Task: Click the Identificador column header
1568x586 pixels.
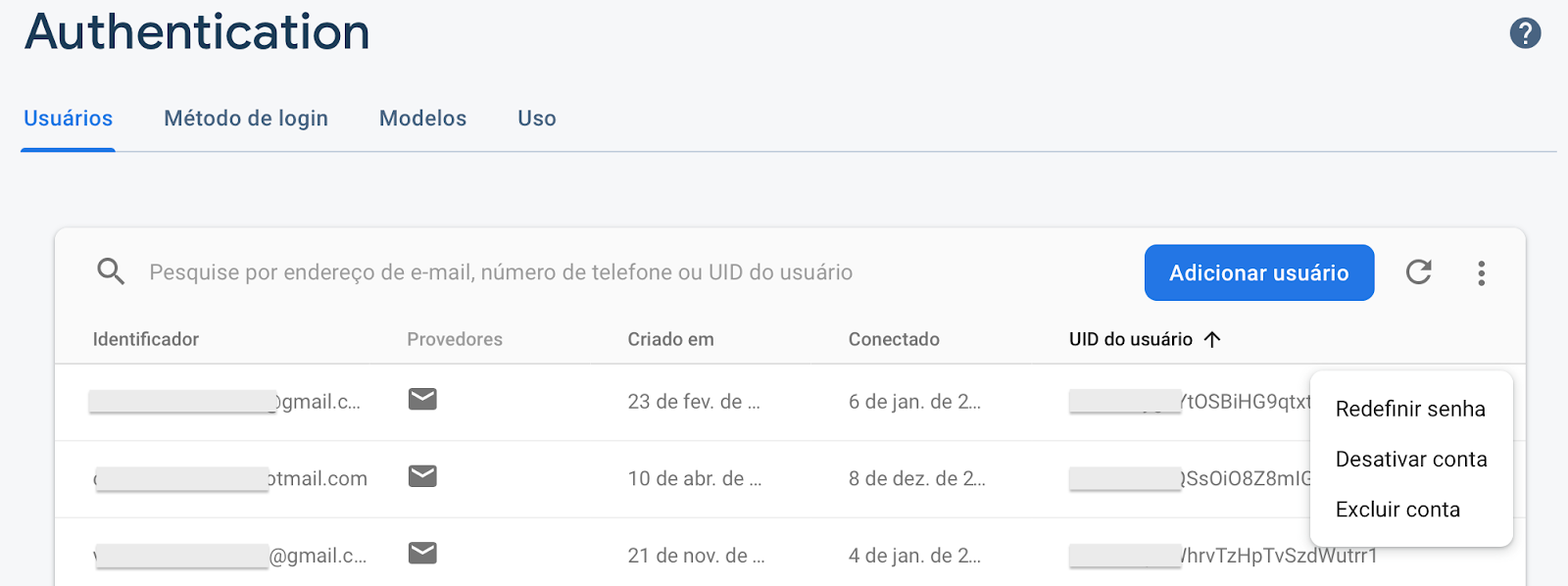Action: [145, 339]
